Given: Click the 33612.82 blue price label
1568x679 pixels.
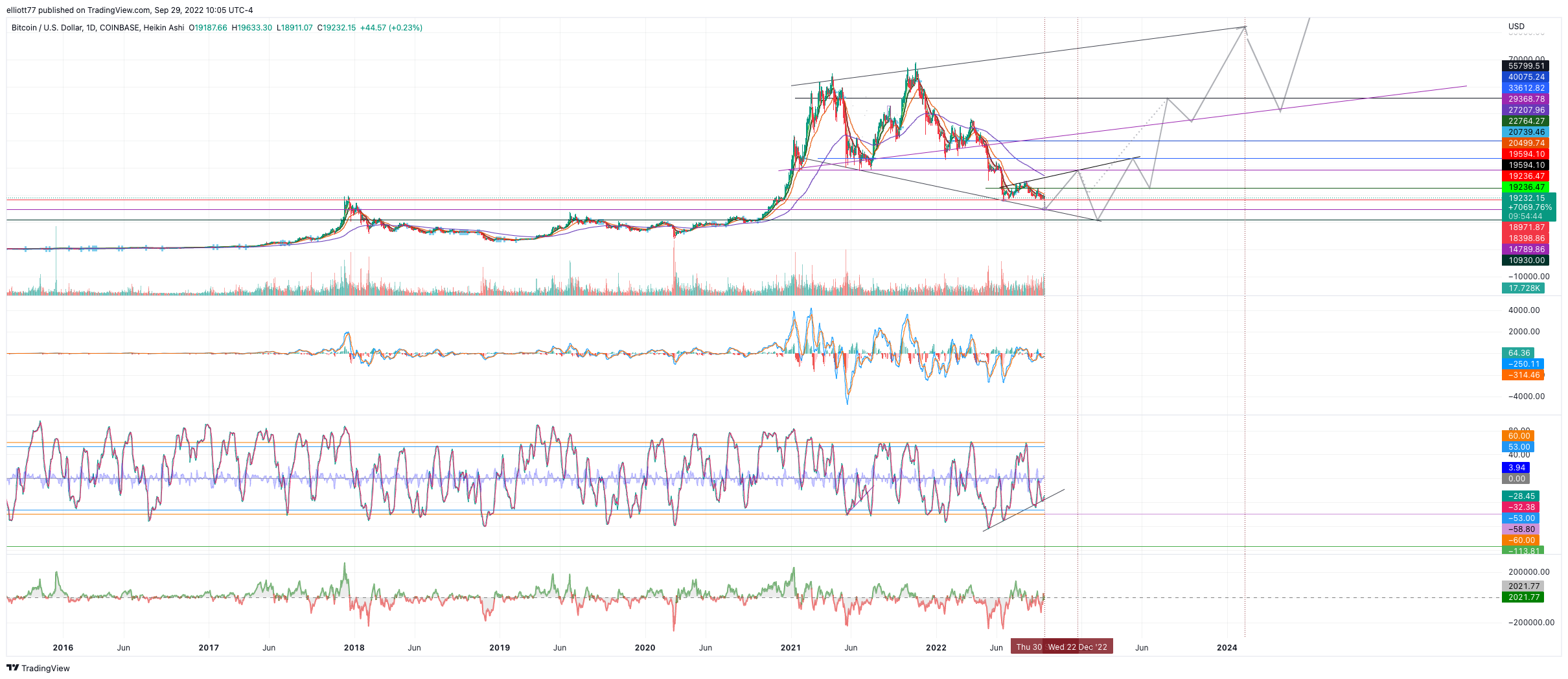Looking at the screenshot, I should [1525, 88].
